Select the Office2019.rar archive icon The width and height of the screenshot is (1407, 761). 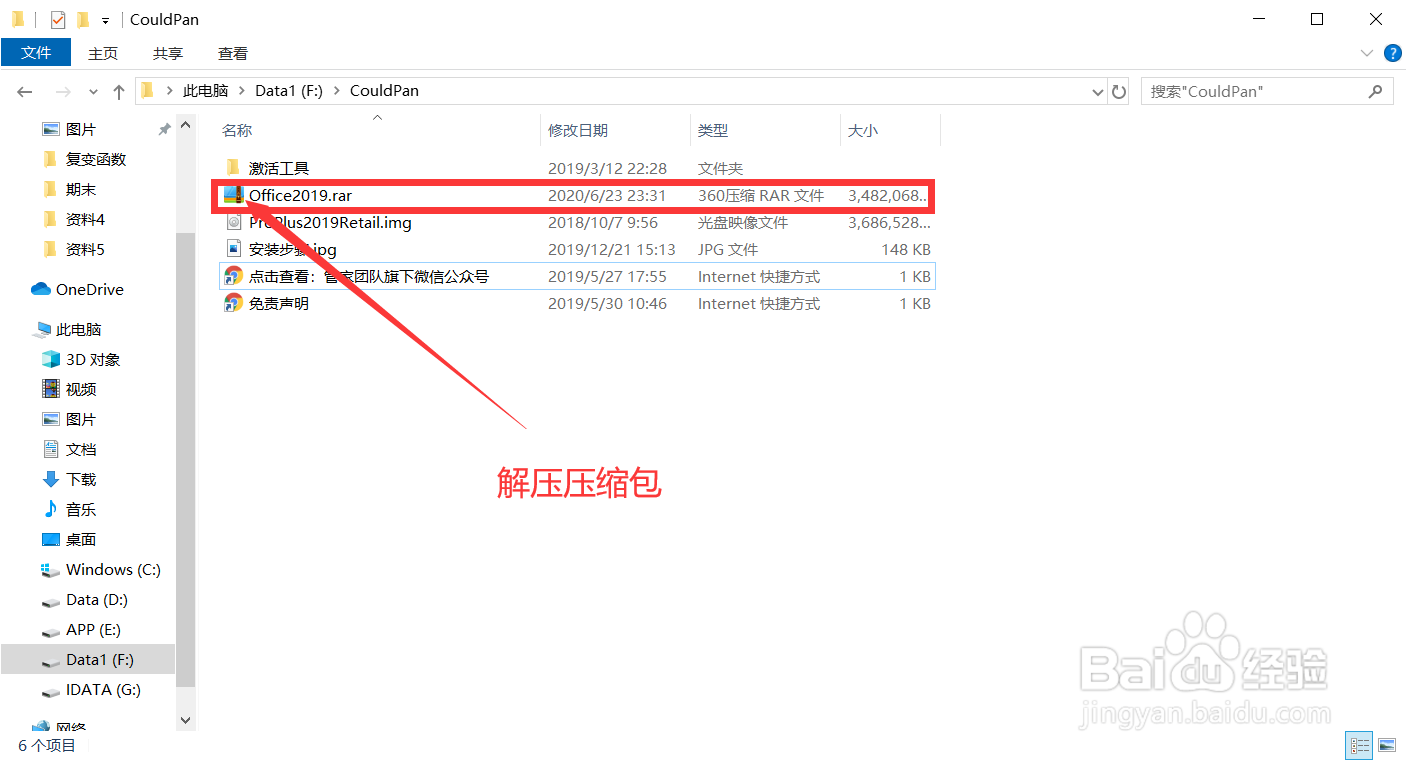[233, 195]
